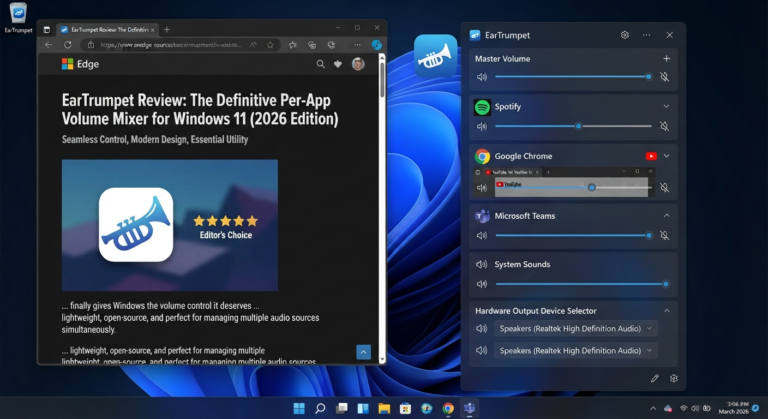Open a new tab in Edge
768x419 pixels.
click(167, 30)
